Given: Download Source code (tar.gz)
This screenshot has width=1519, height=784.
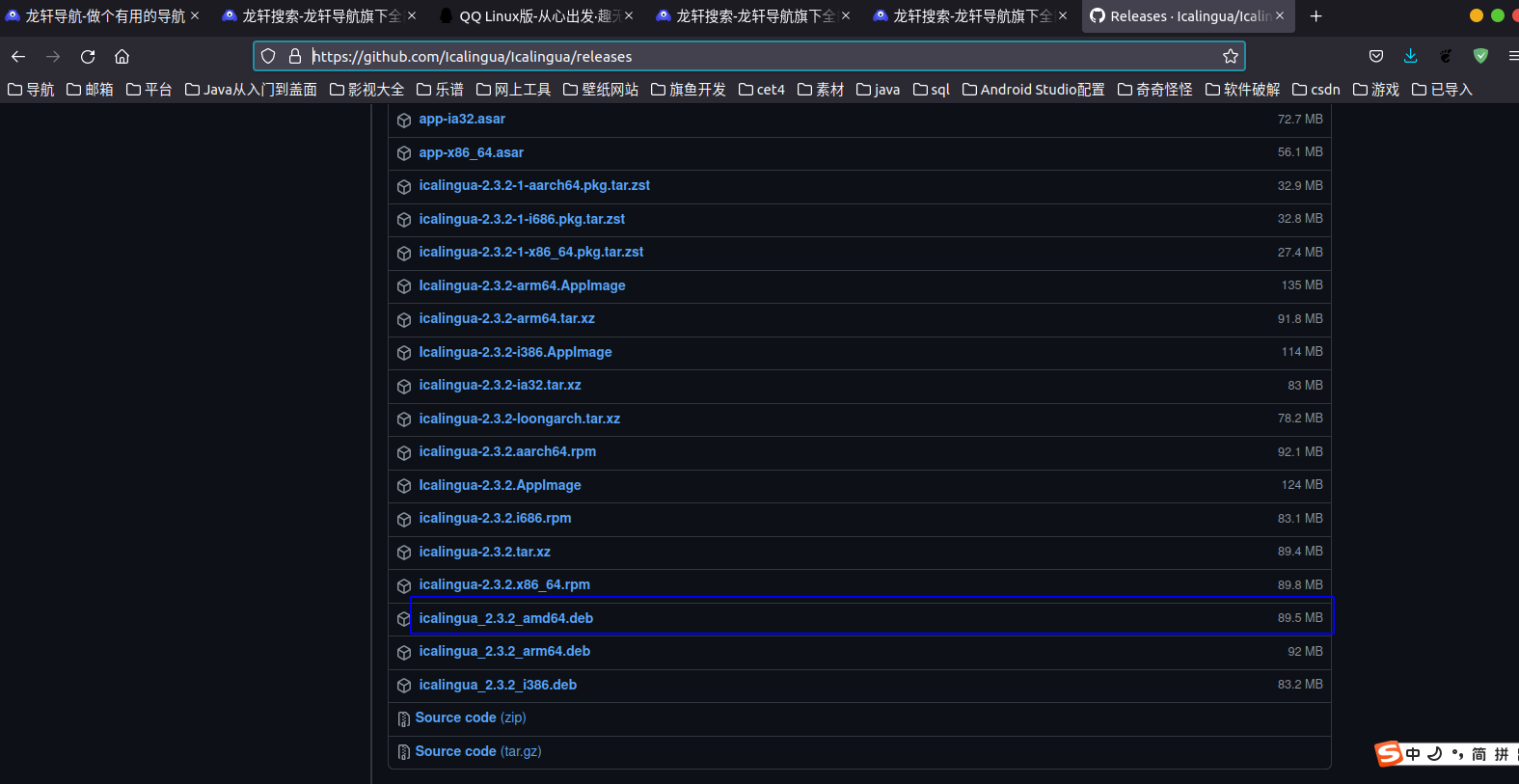Looking at the screenshot, I should click(x=478, y=751).
